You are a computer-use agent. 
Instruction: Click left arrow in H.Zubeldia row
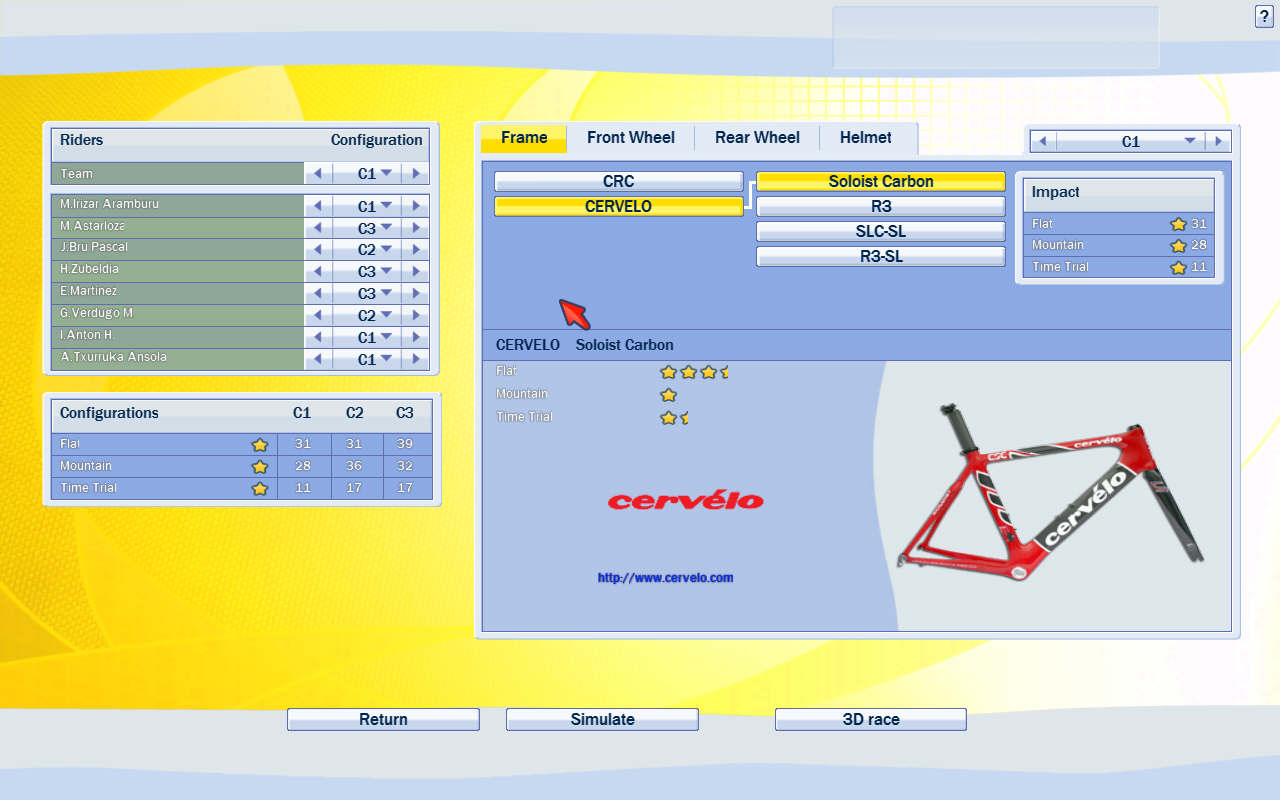coord(318,272)
